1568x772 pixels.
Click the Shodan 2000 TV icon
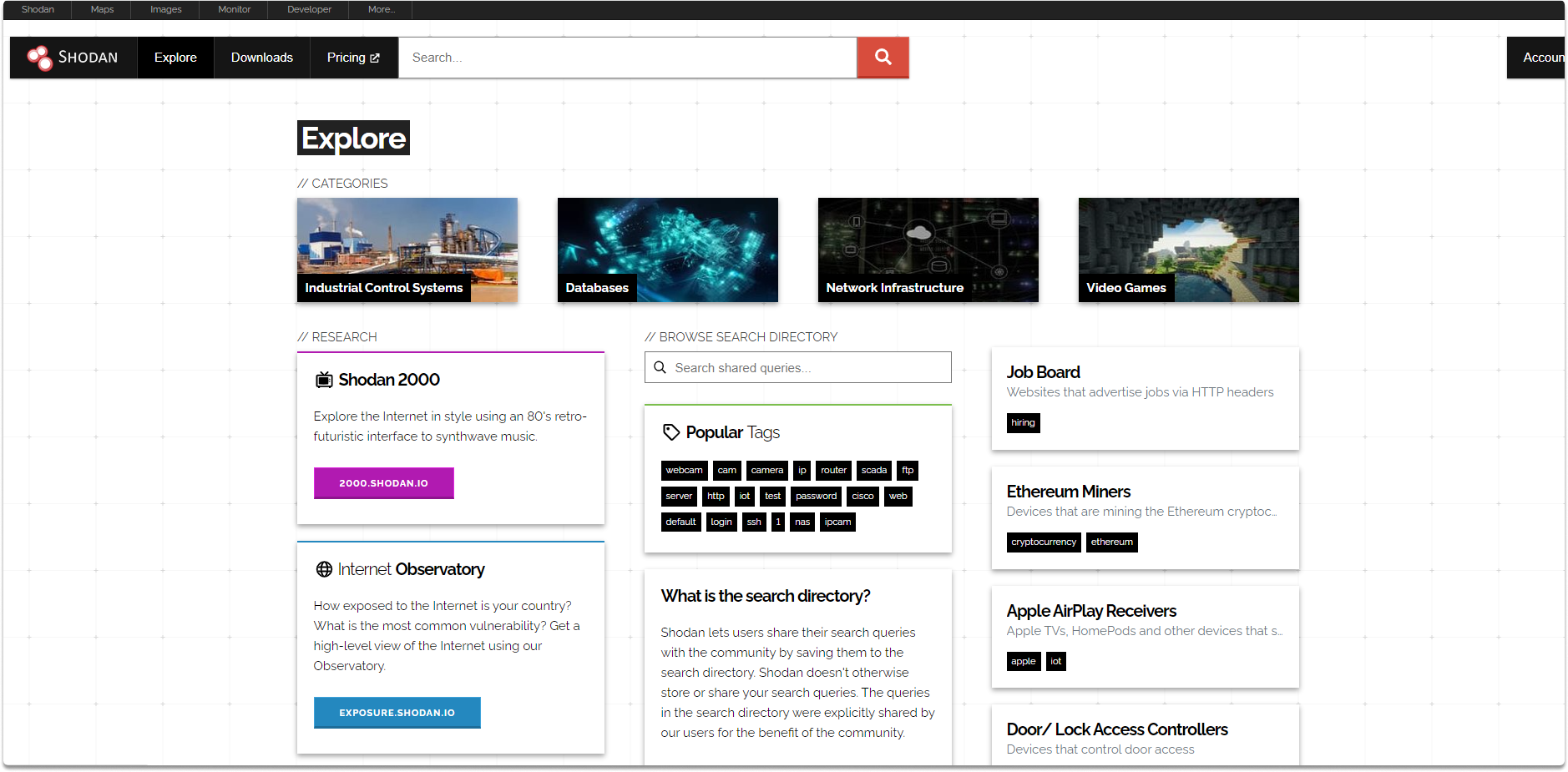click(324, 380)
